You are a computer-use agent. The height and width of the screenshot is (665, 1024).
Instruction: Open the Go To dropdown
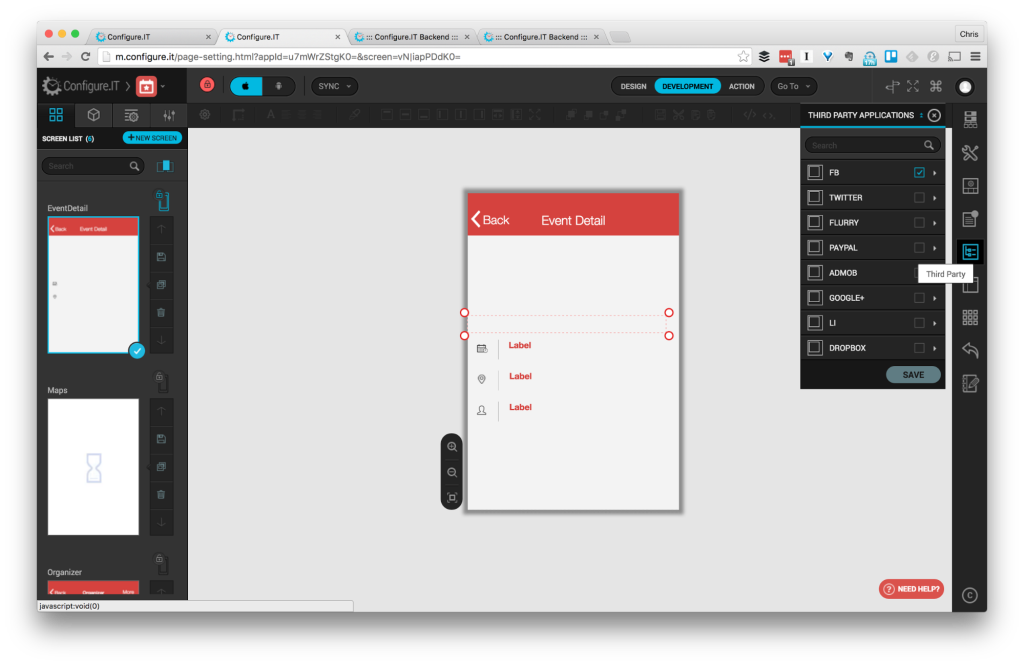tap(793, 86)
